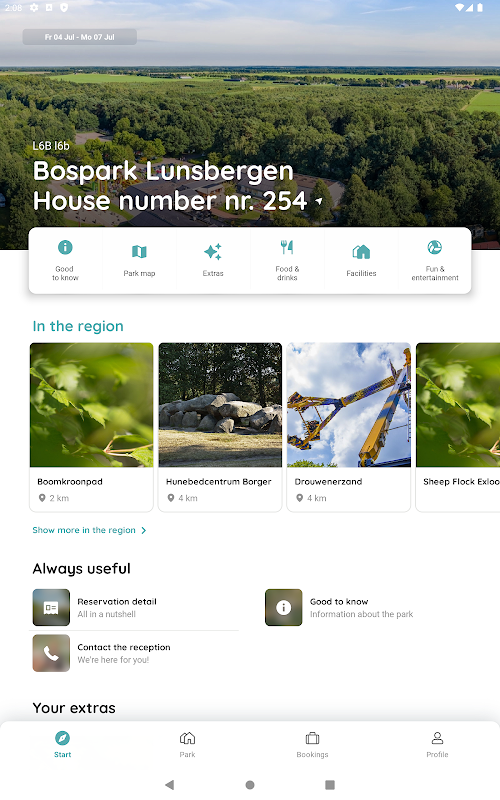Tap Good to know park information icon
This screenshot has height=800, width=500.
pyautogui.click(x=284, y=607)
